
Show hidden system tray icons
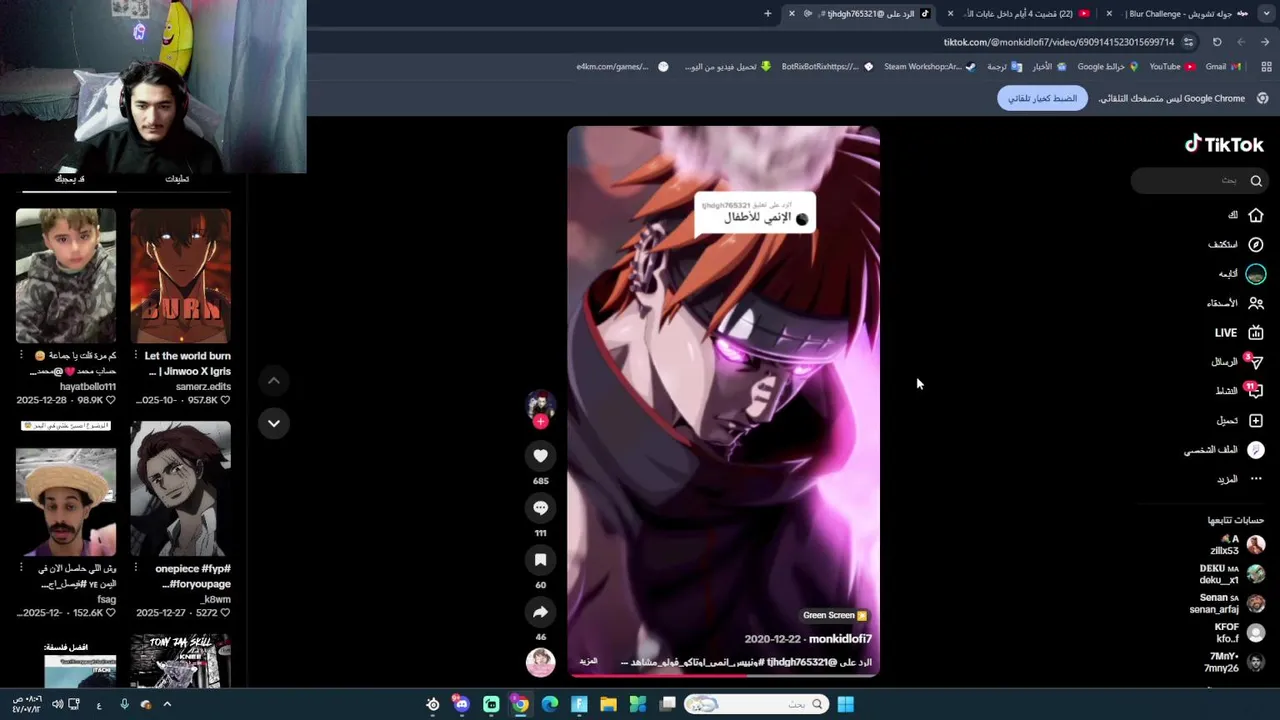166,704
